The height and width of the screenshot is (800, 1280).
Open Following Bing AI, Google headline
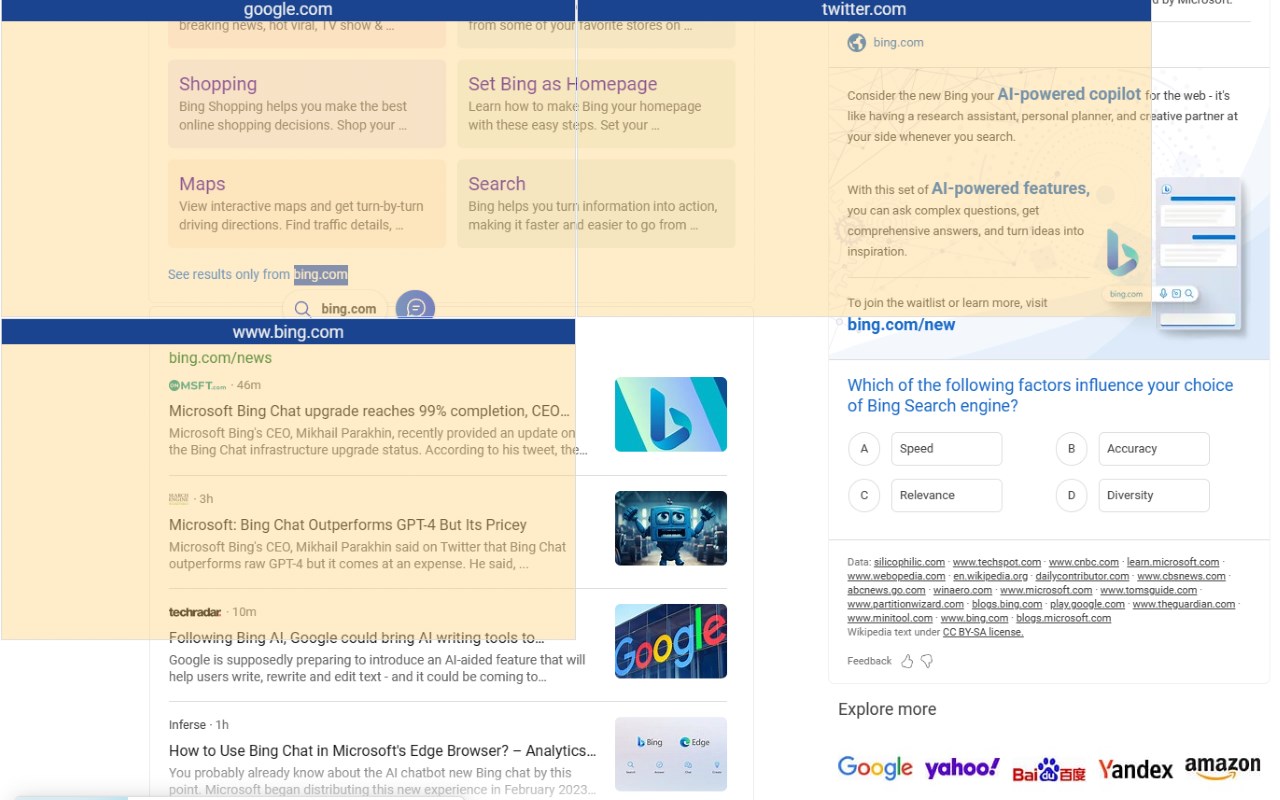point(357,638)
